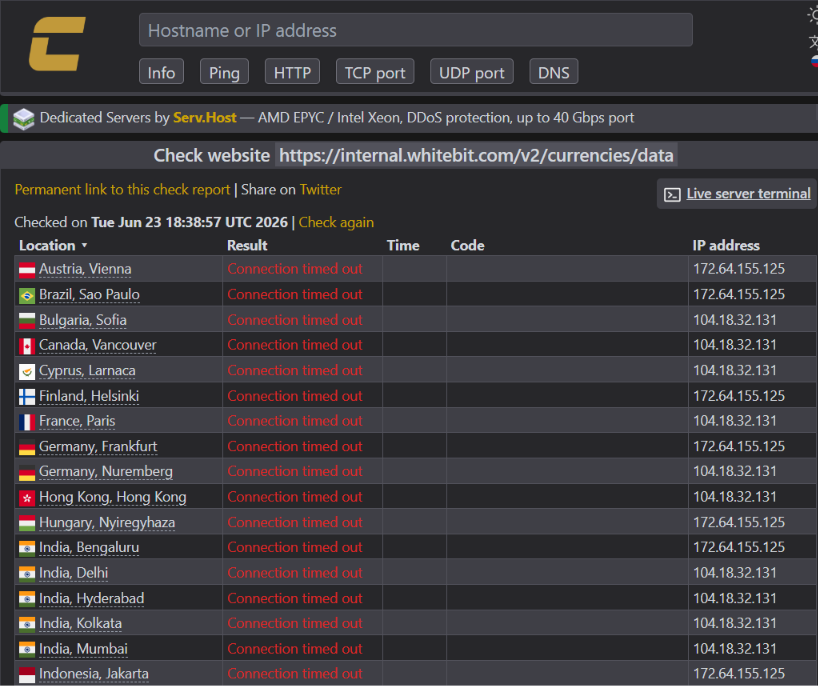Open the India, Hyderabad location link
The image size is (818, 686).
click(x=91, y=598)
